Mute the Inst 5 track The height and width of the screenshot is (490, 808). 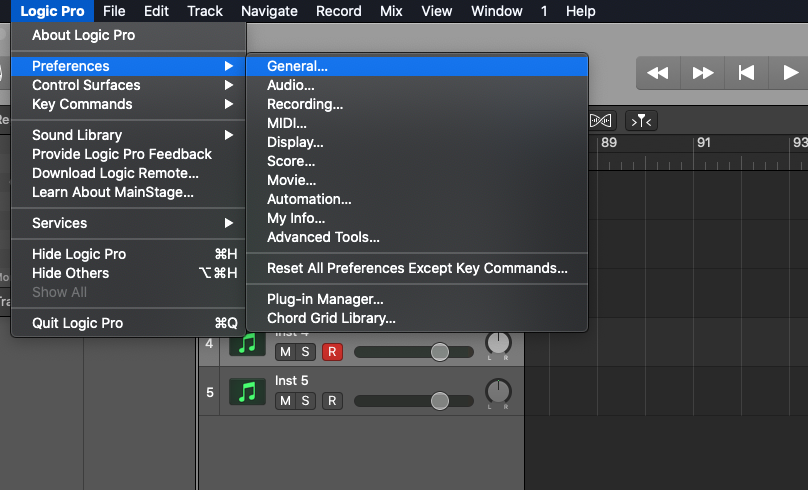tap(285, 401)
